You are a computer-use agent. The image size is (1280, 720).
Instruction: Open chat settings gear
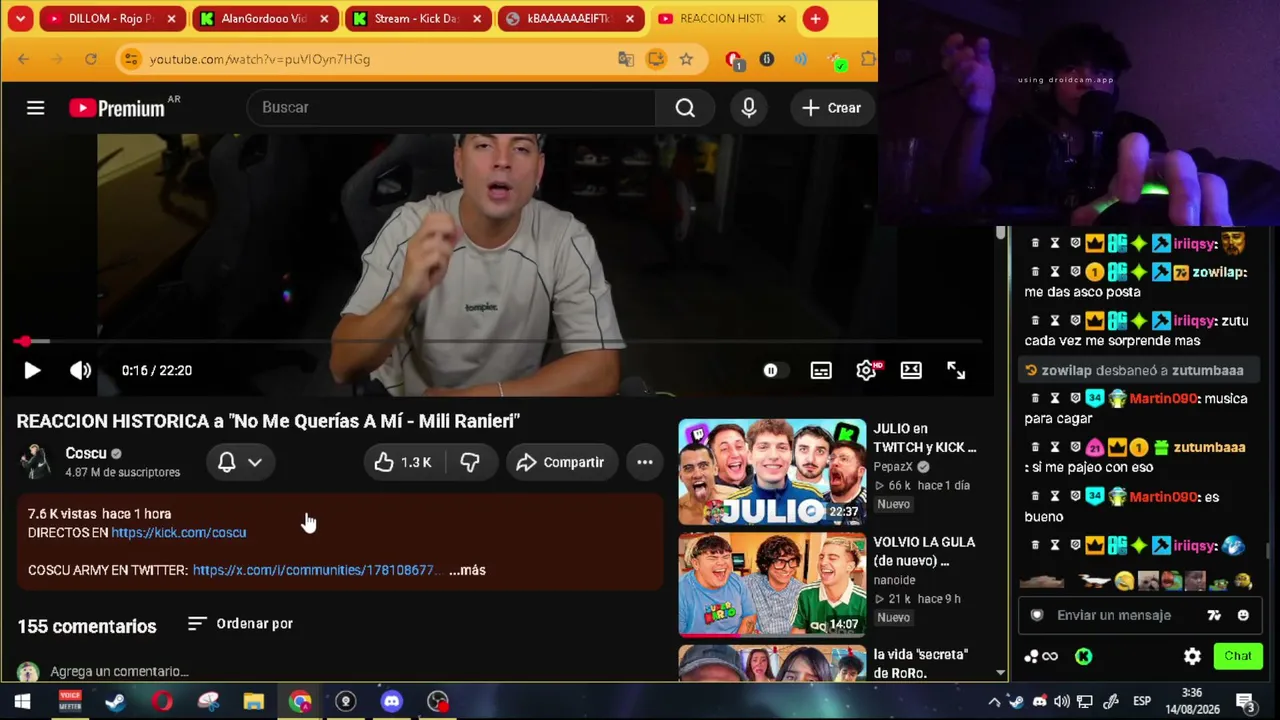1192,657
